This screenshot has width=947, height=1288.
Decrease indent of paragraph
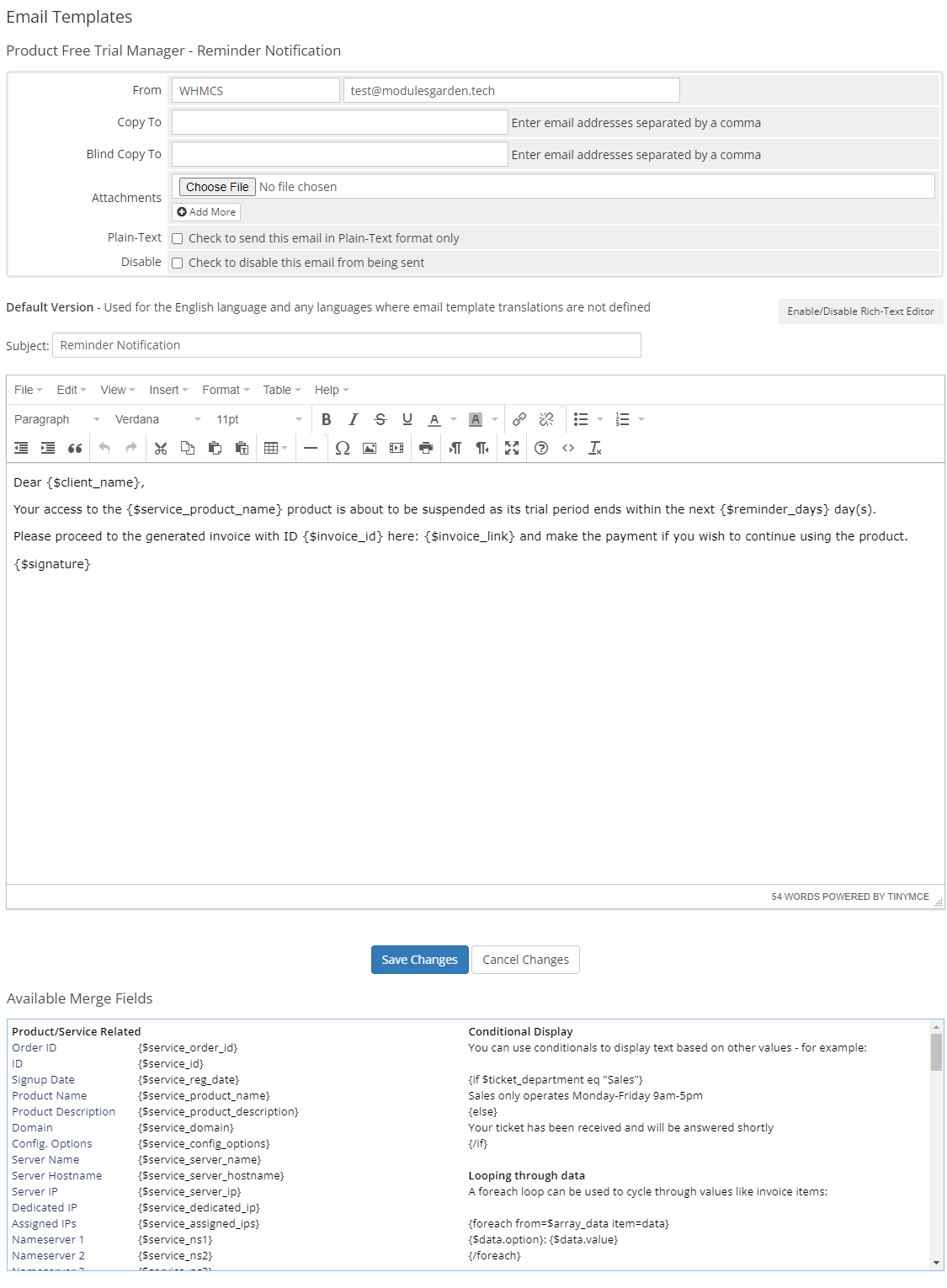21,448
